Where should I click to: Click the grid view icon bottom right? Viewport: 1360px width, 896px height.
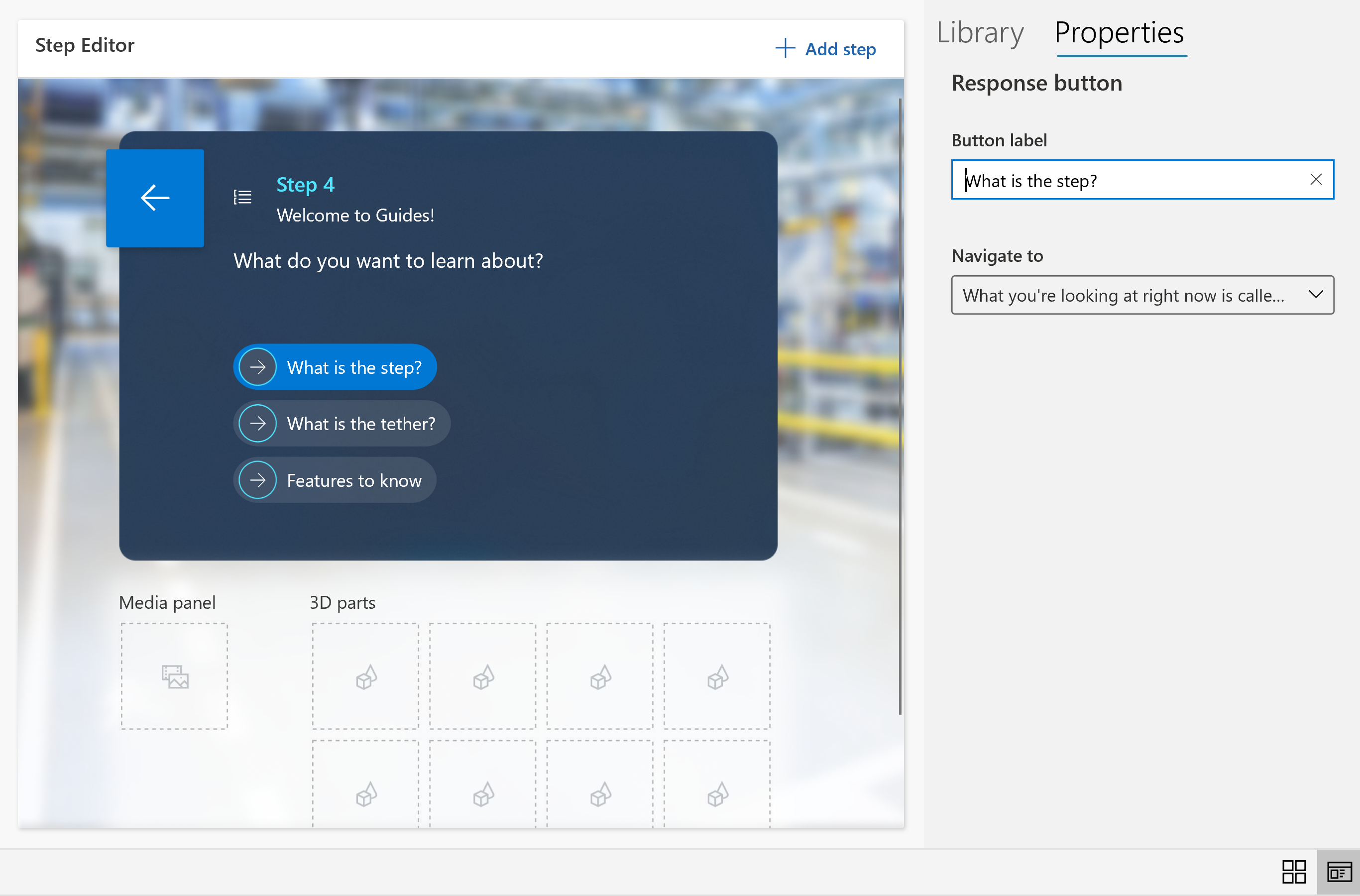(1295, 867)
